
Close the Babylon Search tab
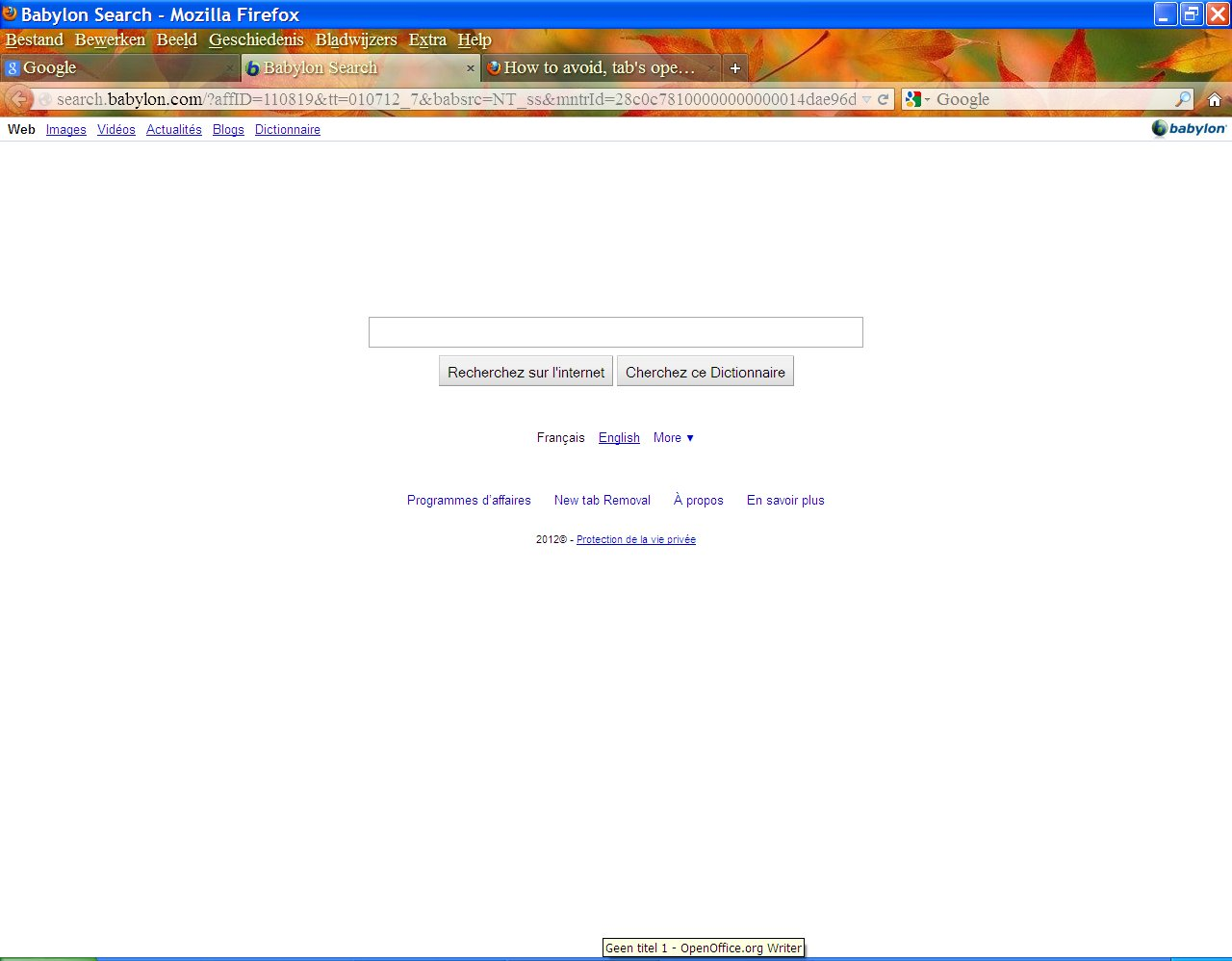pos(471,68)
